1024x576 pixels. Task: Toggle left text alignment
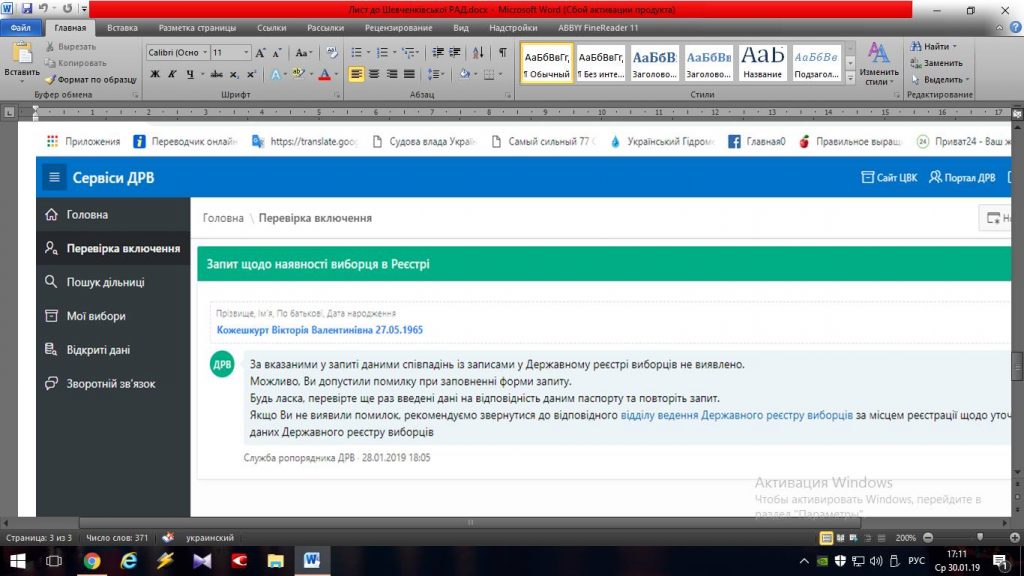(357, 74)
